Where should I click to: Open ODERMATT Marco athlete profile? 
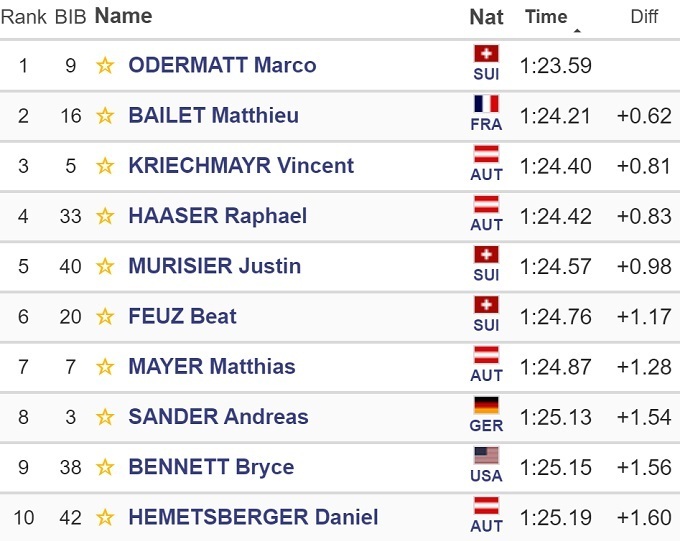click(222, 66)
